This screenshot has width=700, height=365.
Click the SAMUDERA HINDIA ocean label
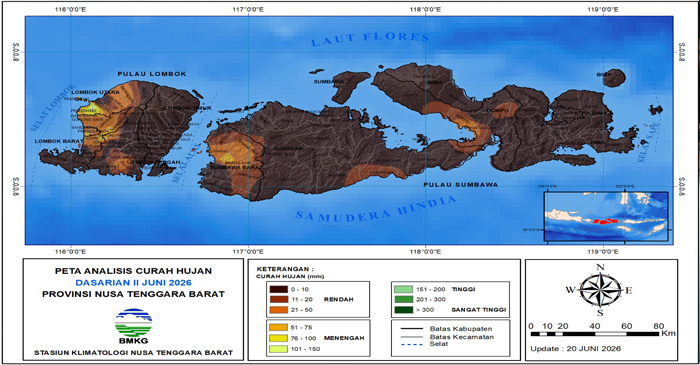pos(376,210)
